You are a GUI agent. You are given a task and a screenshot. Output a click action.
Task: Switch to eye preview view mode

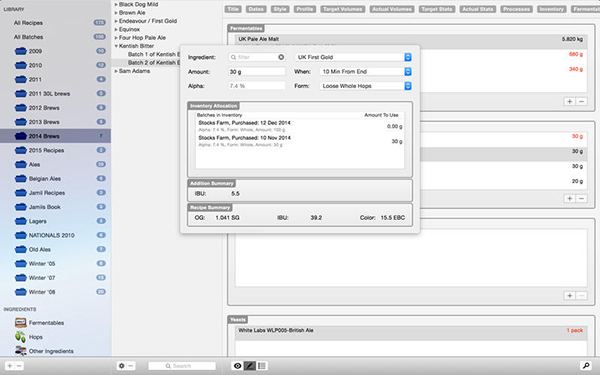(x=238, y=366)
